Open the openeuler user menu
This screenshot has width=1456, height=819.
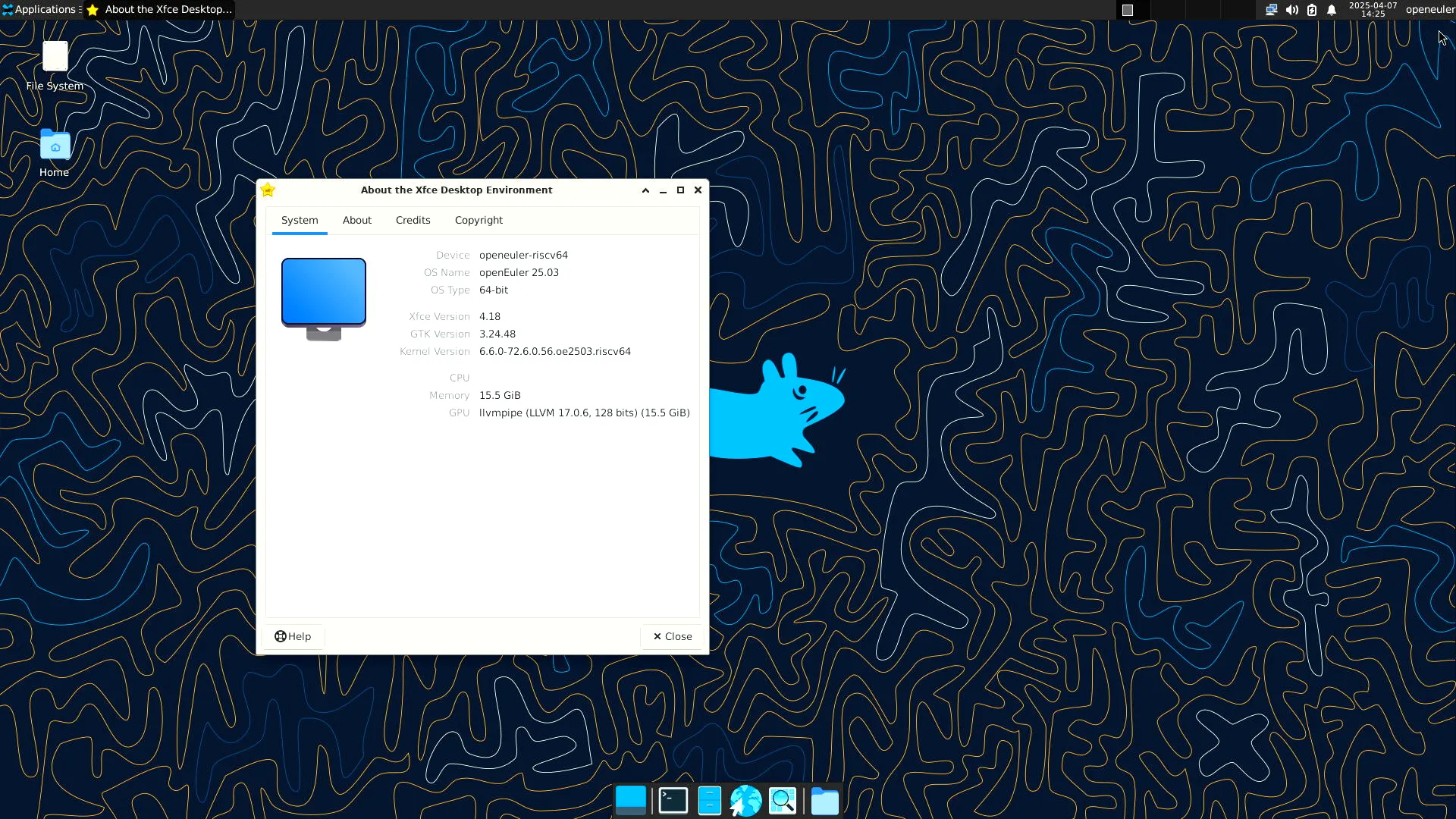(x=1429, y=10)
